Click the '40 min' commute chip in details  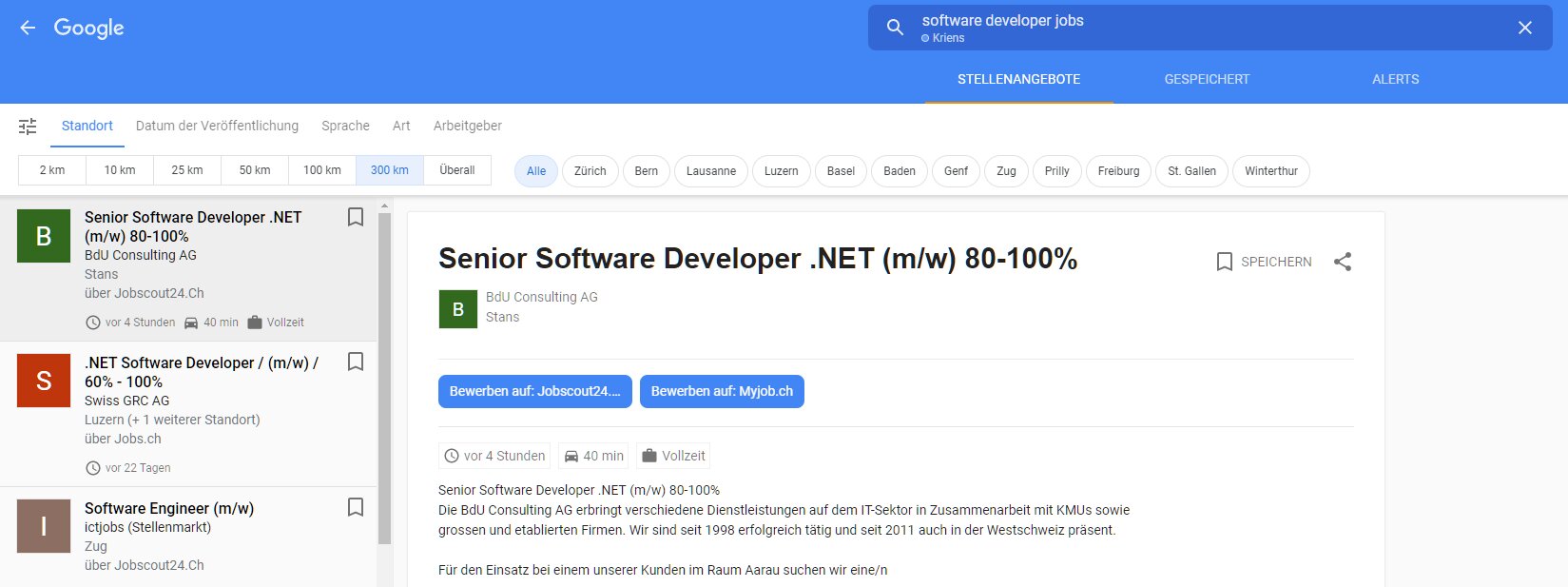[x=594, y=456]
